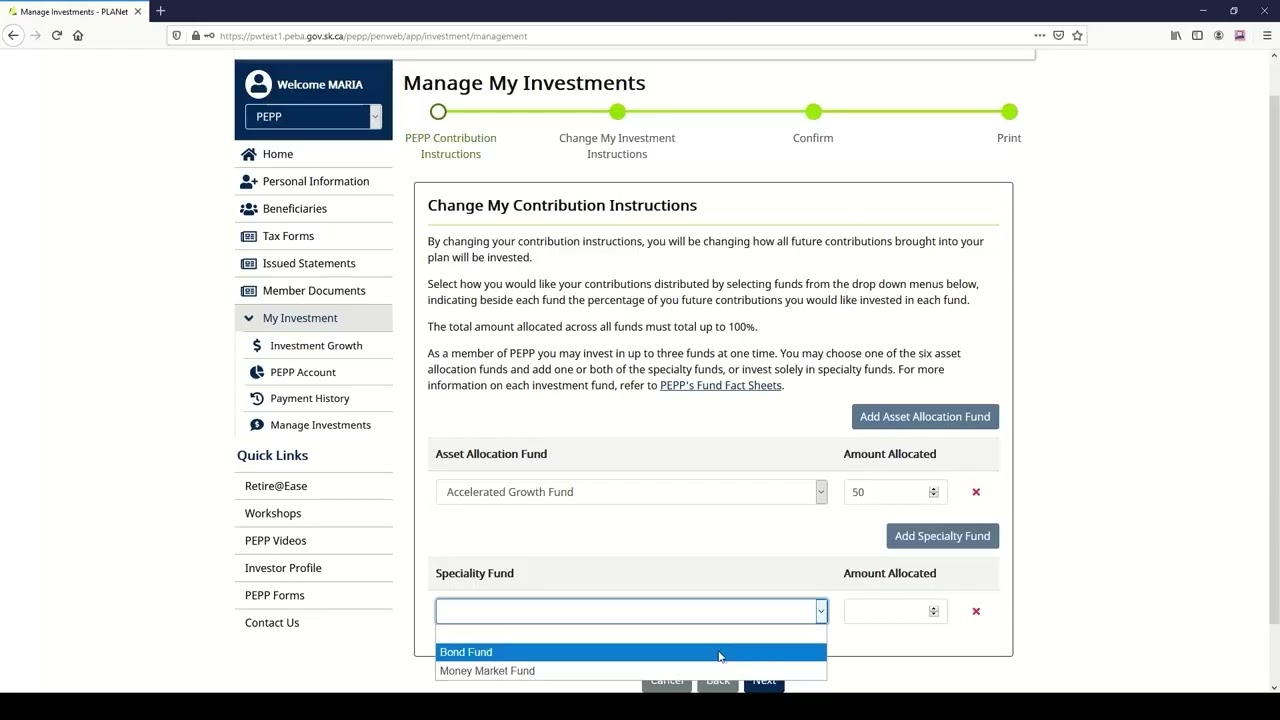Click the user avatar icon beside Welcome MARIA
1280x720 pixels.
(x=258, y=84)
